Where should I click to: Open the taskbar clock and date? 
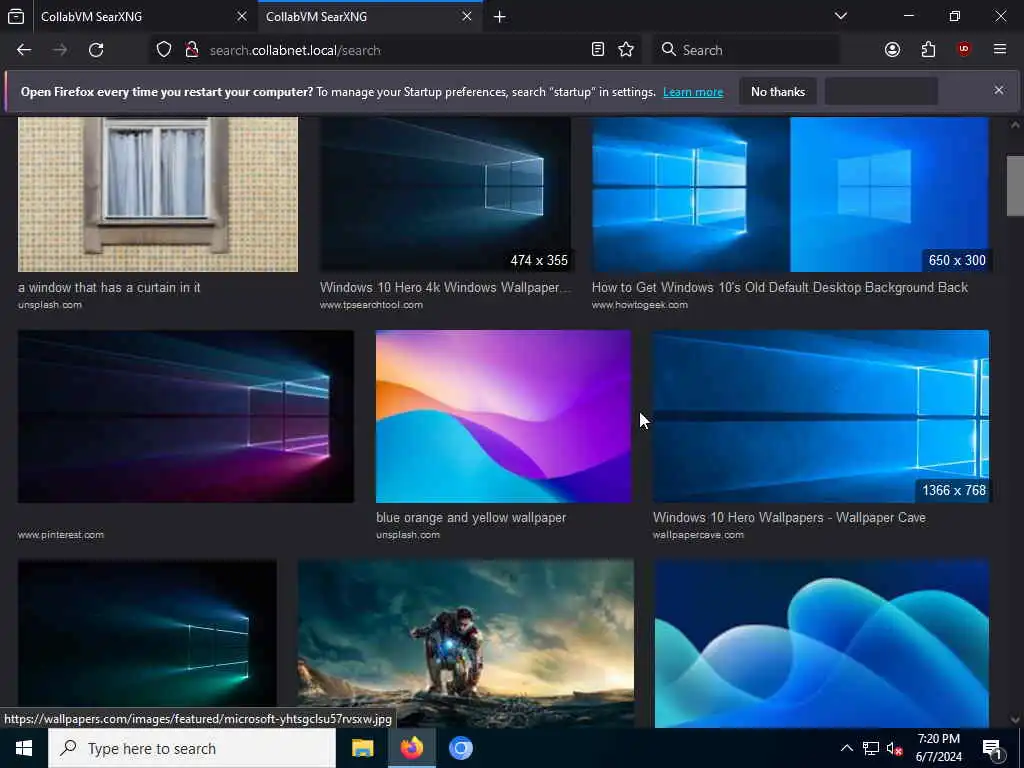[938, 748]
